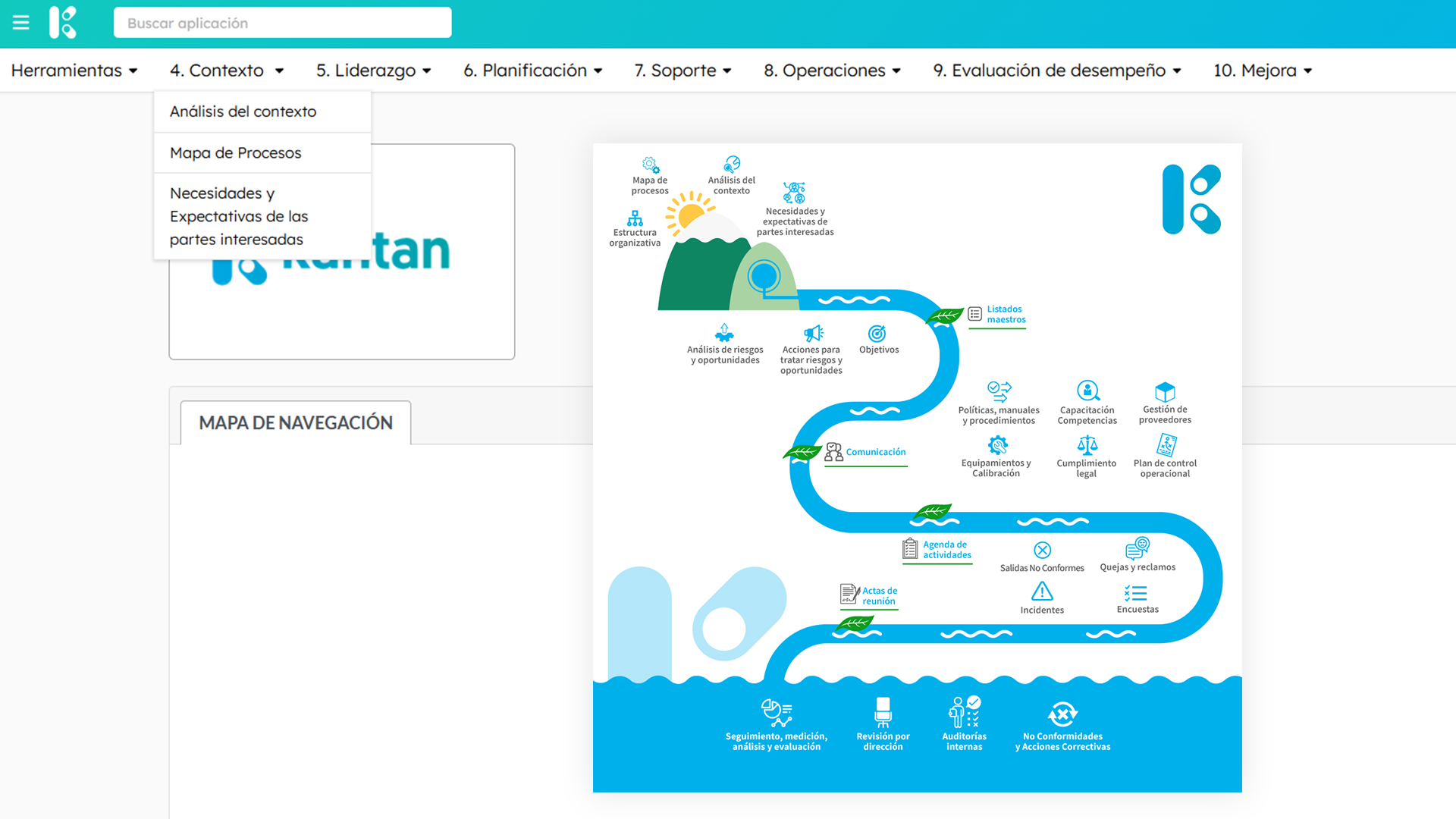Image resolution: width=1456 pixels, height=819 pixels.
Task: Switch to MAPA DE NAVEGACIÓN tab
Action: coord(296,422)
